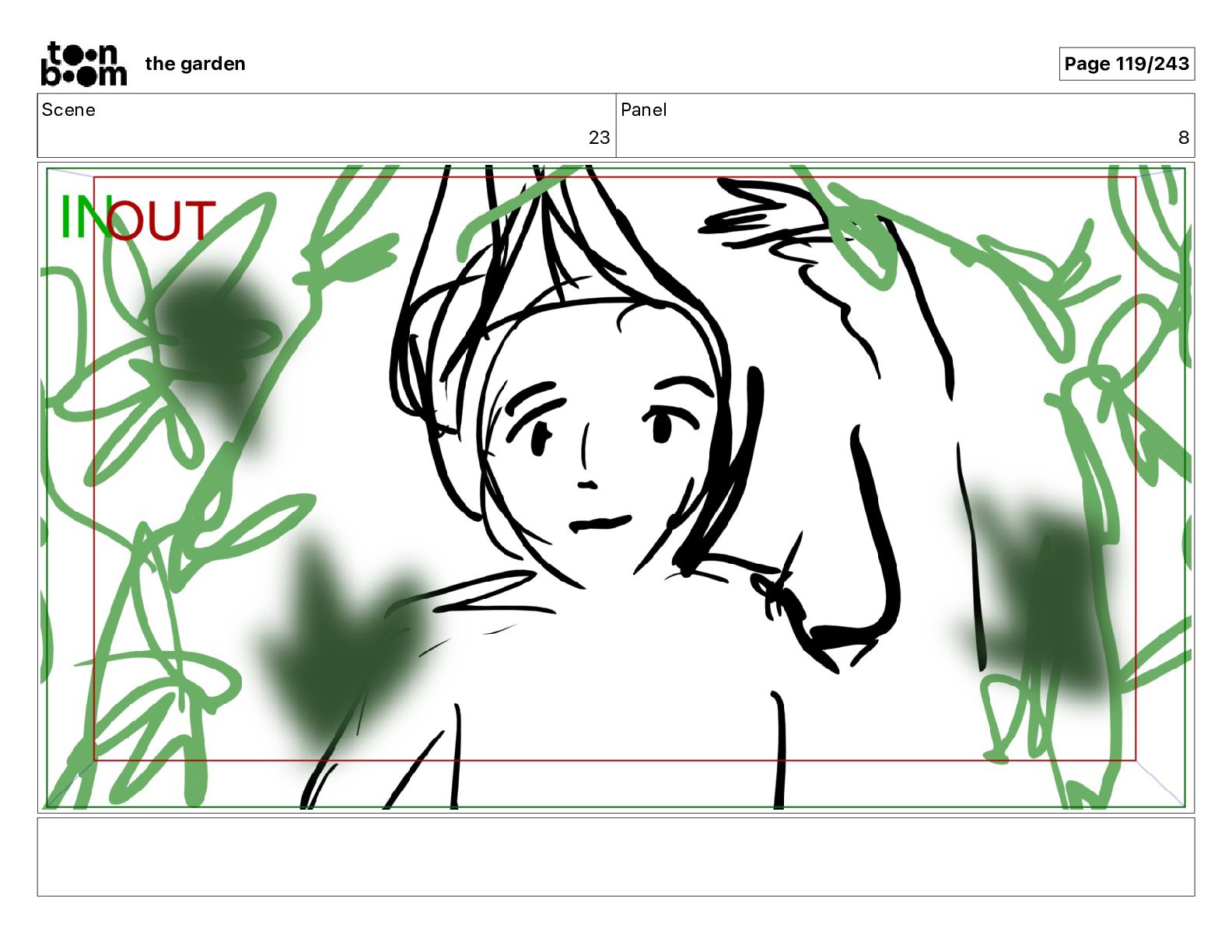Click the character's nose

click(x=587, y=482)
